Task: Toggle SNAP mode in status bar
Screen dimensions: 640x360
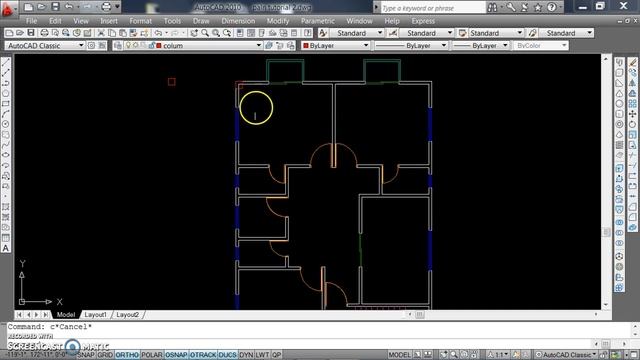Action: (86, 355)
